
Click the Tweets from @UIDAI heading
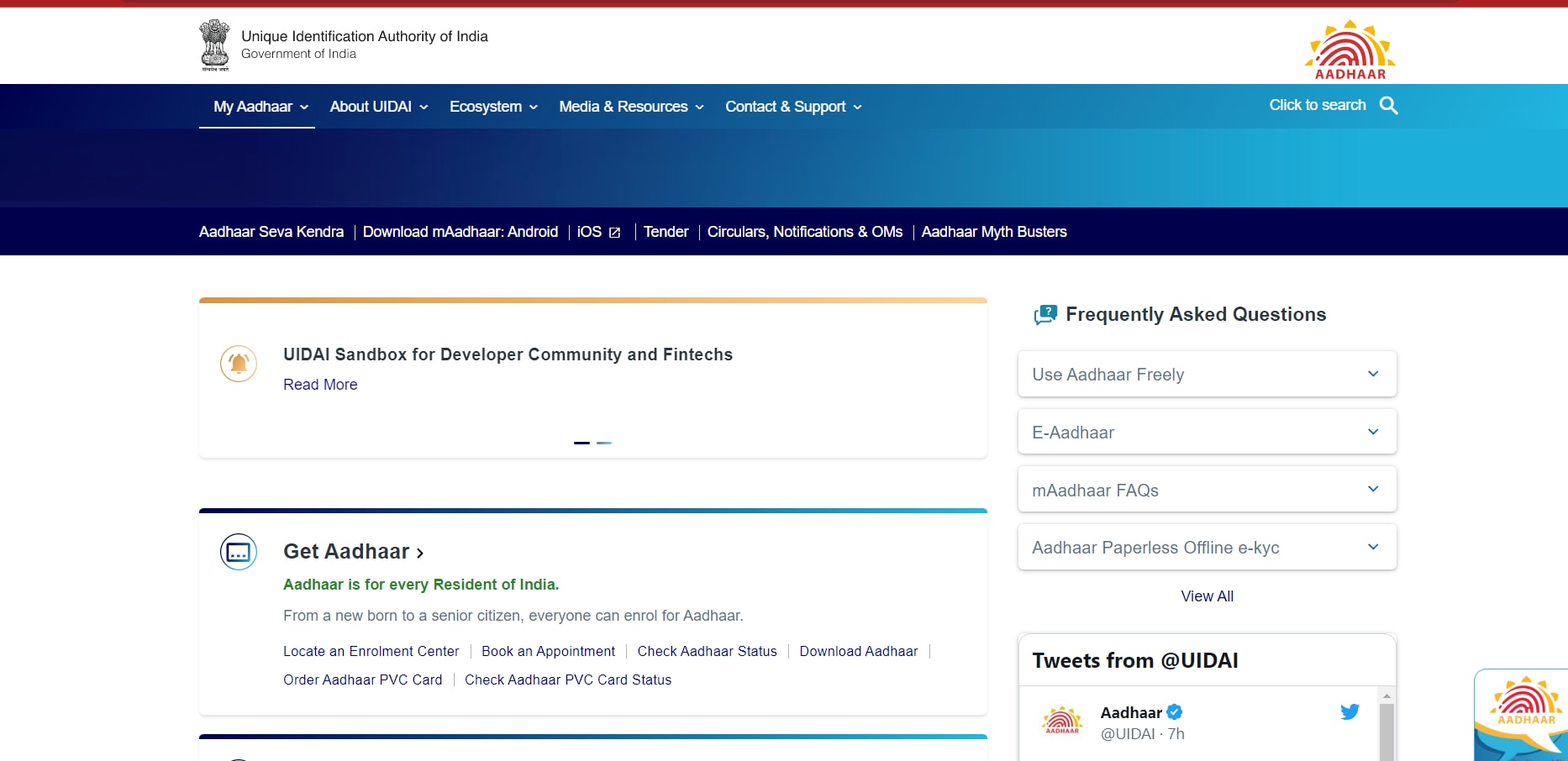click(1135, 661)
